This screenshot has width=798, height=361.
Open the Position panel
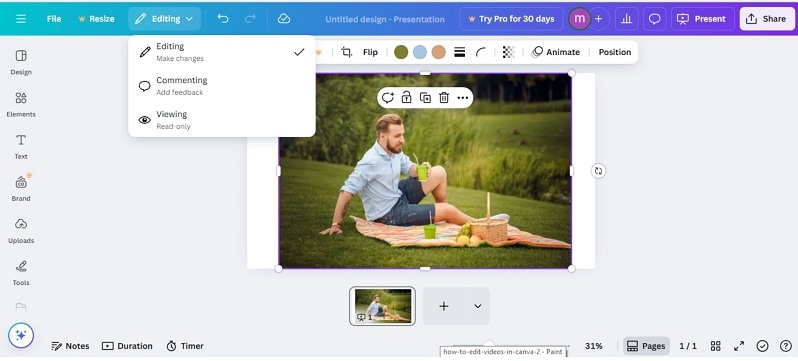click(x=615, y=52)
